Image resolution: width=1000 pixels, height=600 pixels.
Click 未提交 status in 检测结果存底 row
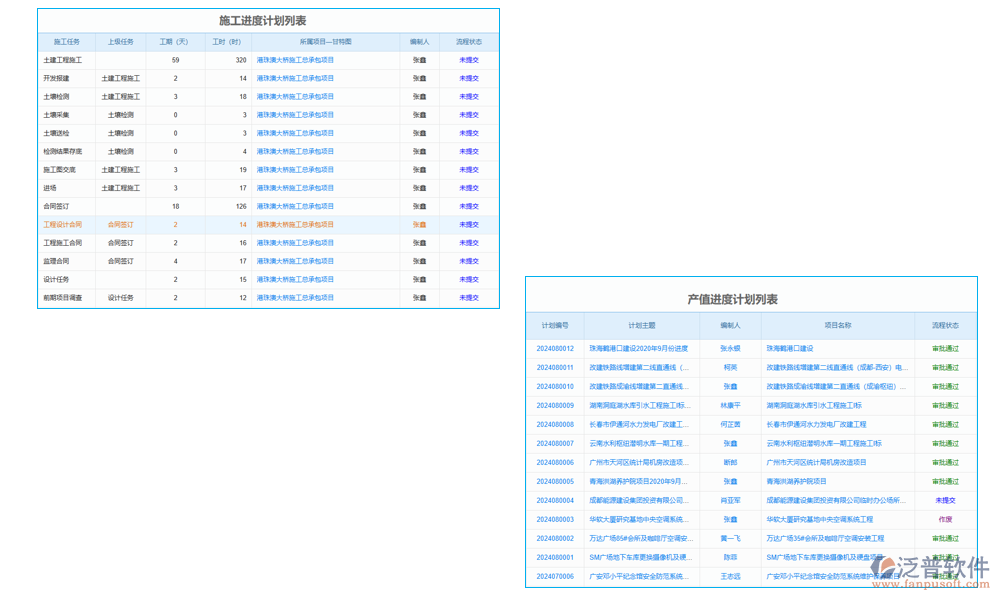469,152
